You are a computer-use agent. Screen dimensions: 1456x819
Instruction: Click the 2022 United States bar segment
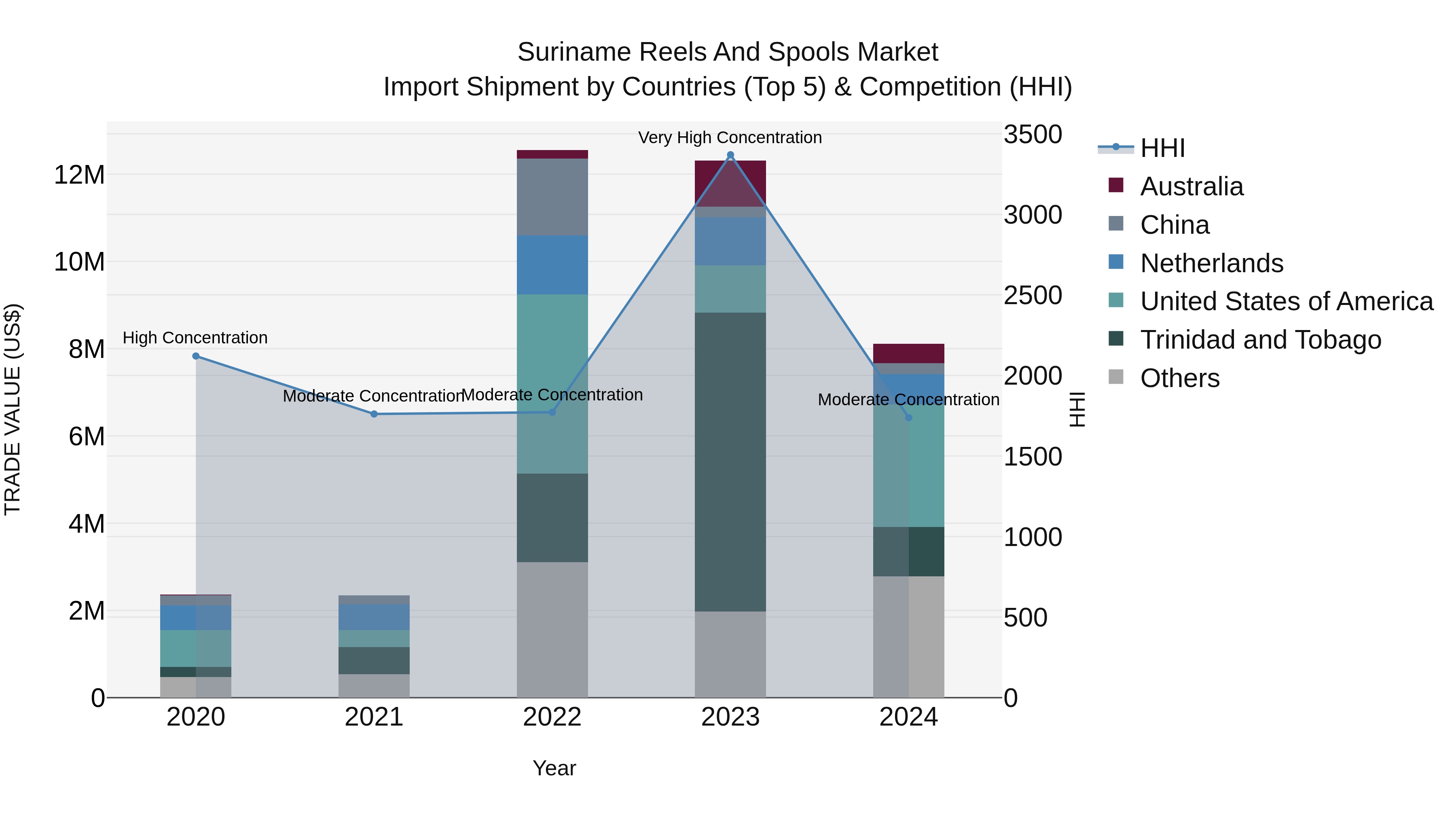[552, 384]
